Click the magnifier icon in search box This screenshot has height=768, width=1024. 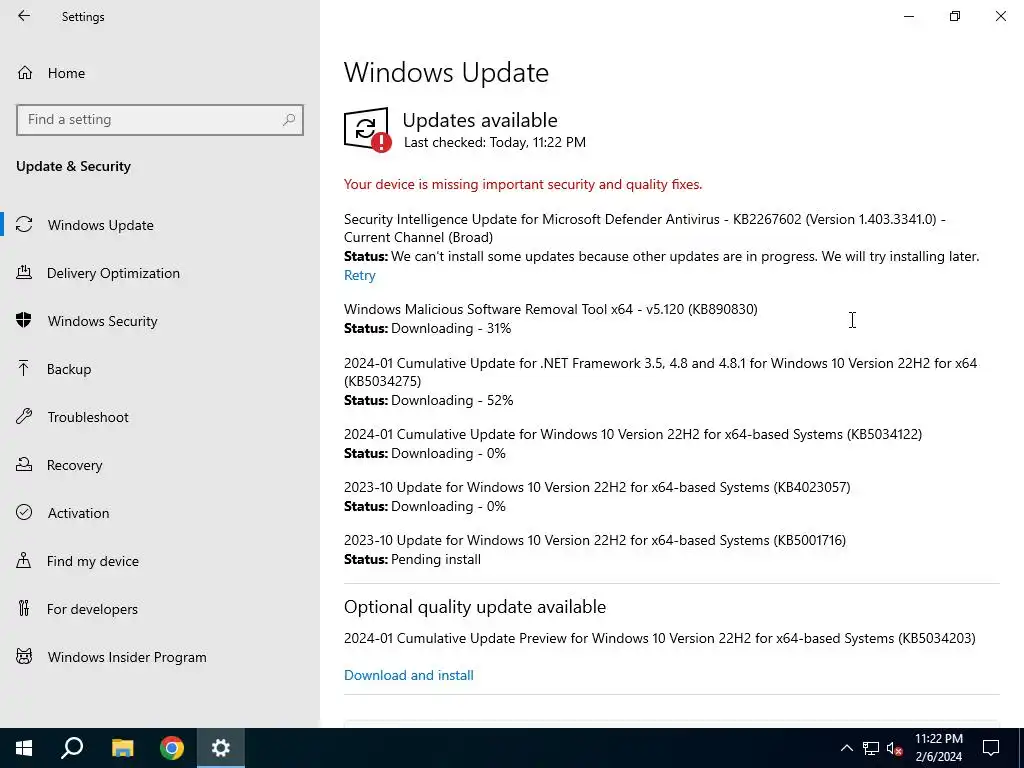[x=289, y=120]
